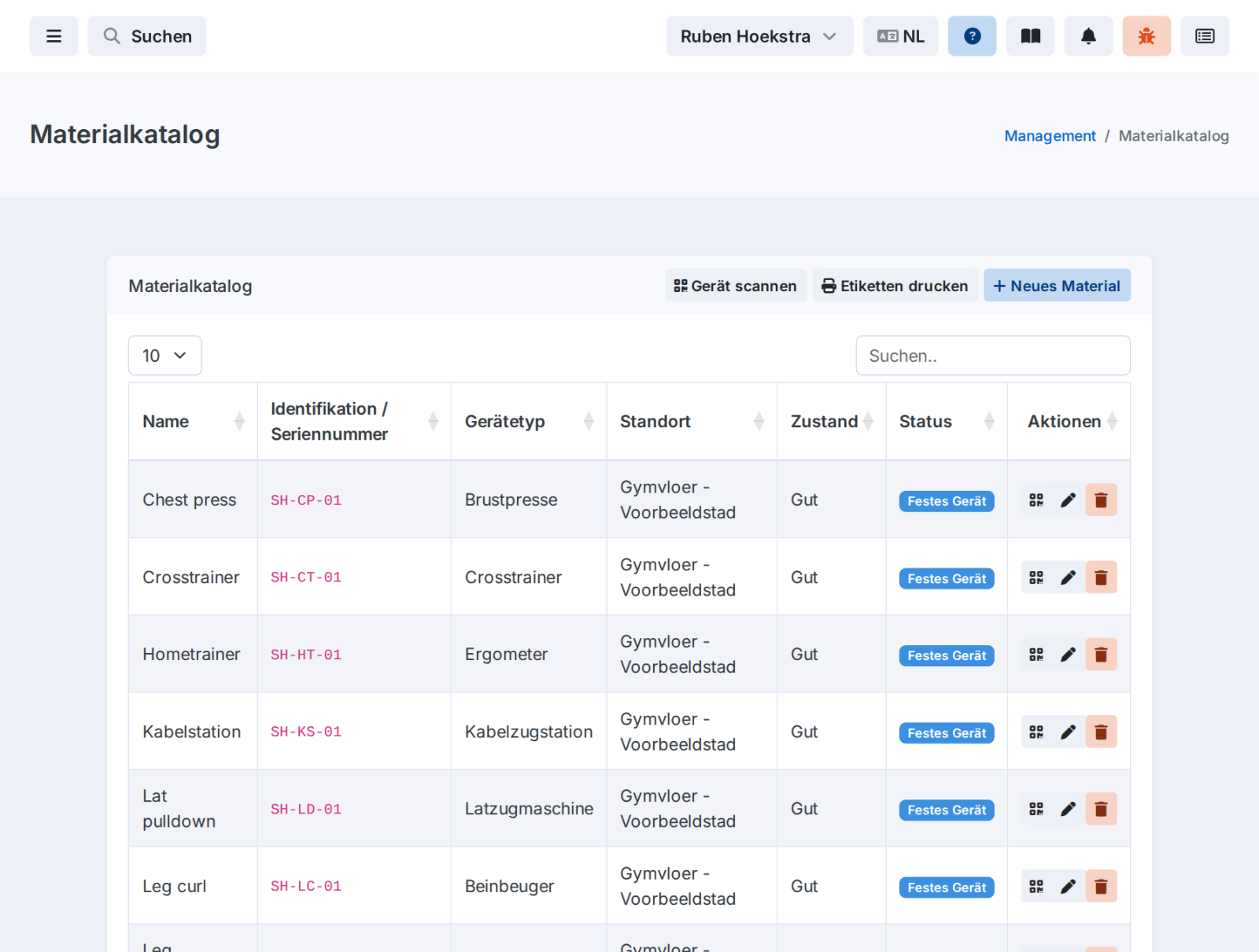Focus the table Suchen.. input field
The image size is (1259, 952).
pyautogui.click(x=993, y=356)
